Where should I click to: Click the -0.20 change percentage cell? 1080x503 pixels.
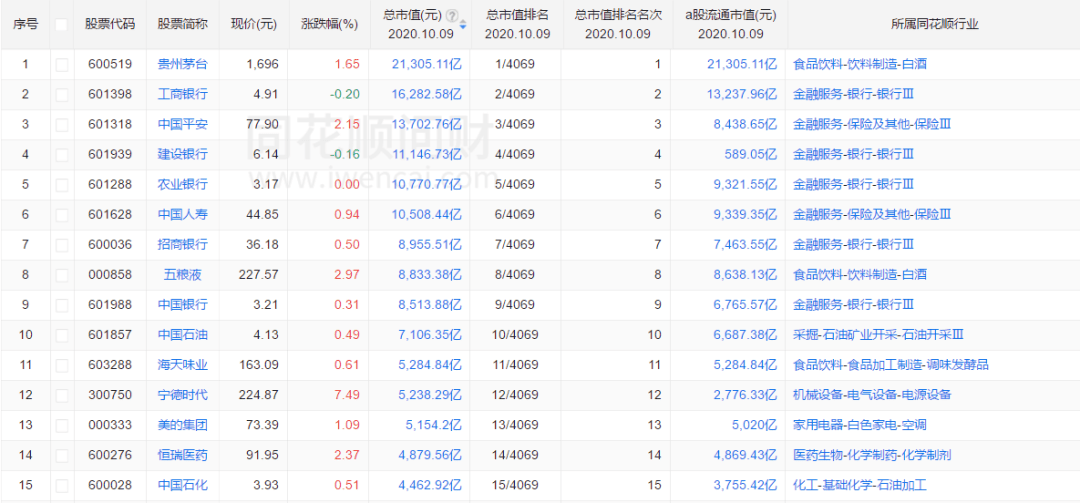point(345,94)
